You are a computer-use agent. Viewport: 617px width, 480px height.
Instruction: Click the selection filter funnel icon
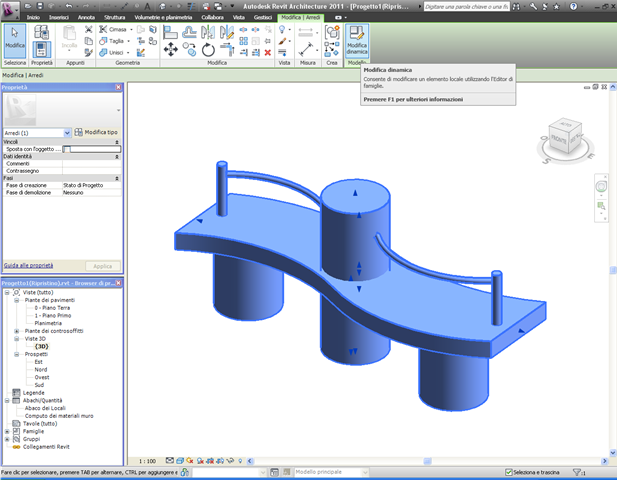pyautogui.click(x=578, y=472)
